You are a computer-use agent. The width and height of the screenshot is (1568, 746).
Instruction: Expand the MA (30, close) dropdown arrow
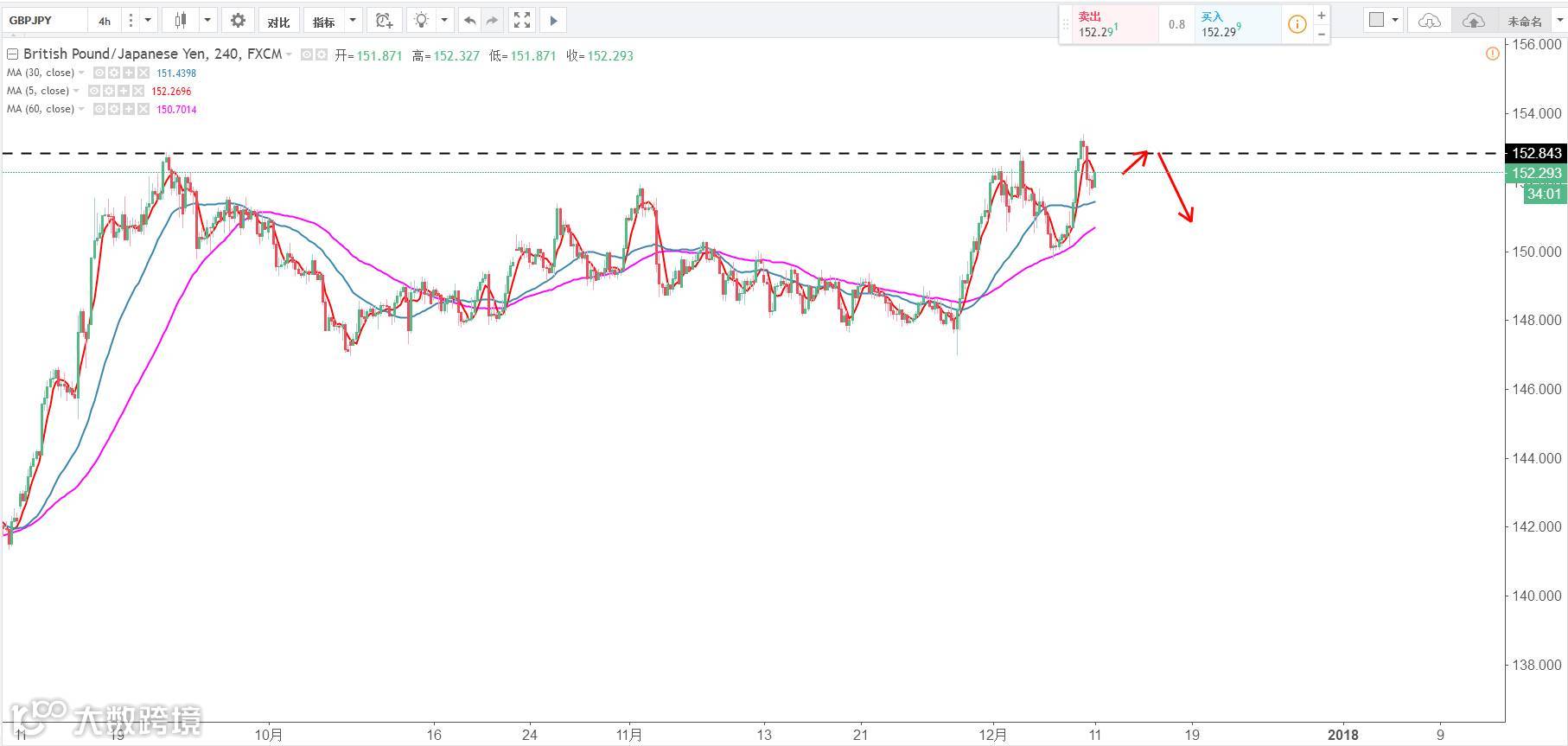coord(82,73)
